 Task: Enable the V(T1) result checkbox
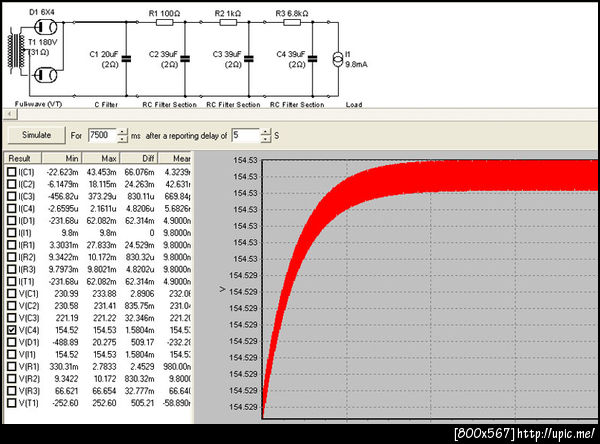[x=12, y=403]
